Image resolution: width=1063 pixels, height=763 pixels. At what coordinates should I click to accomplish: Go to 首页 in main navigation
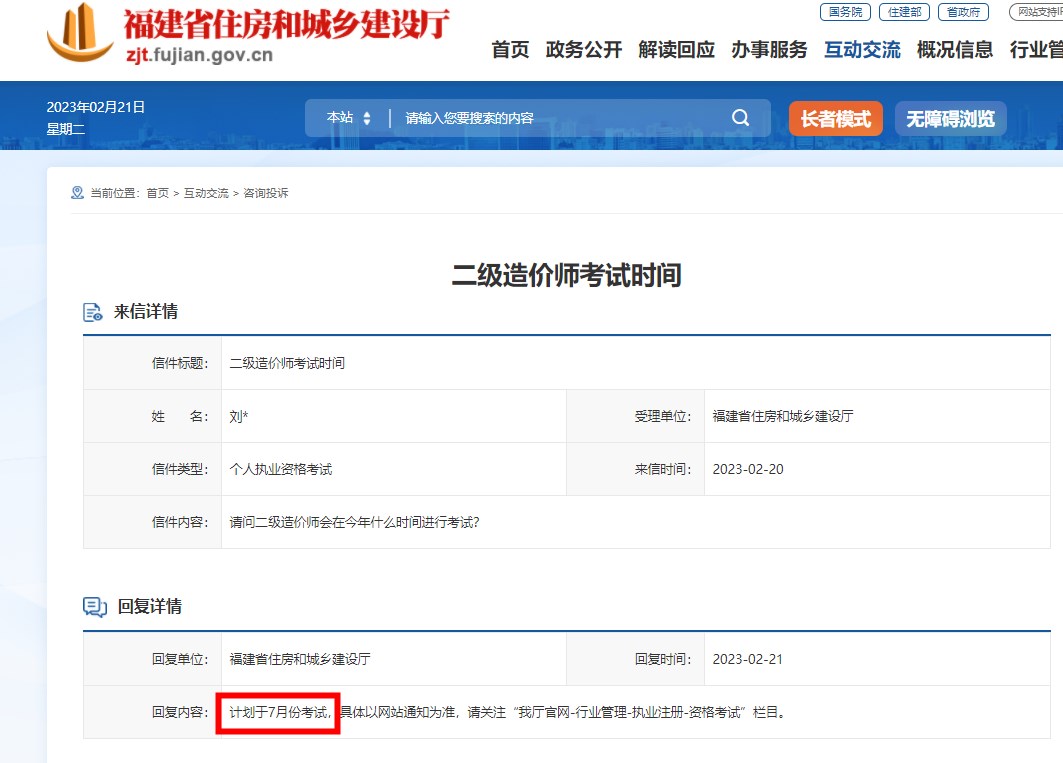(510, 50)
